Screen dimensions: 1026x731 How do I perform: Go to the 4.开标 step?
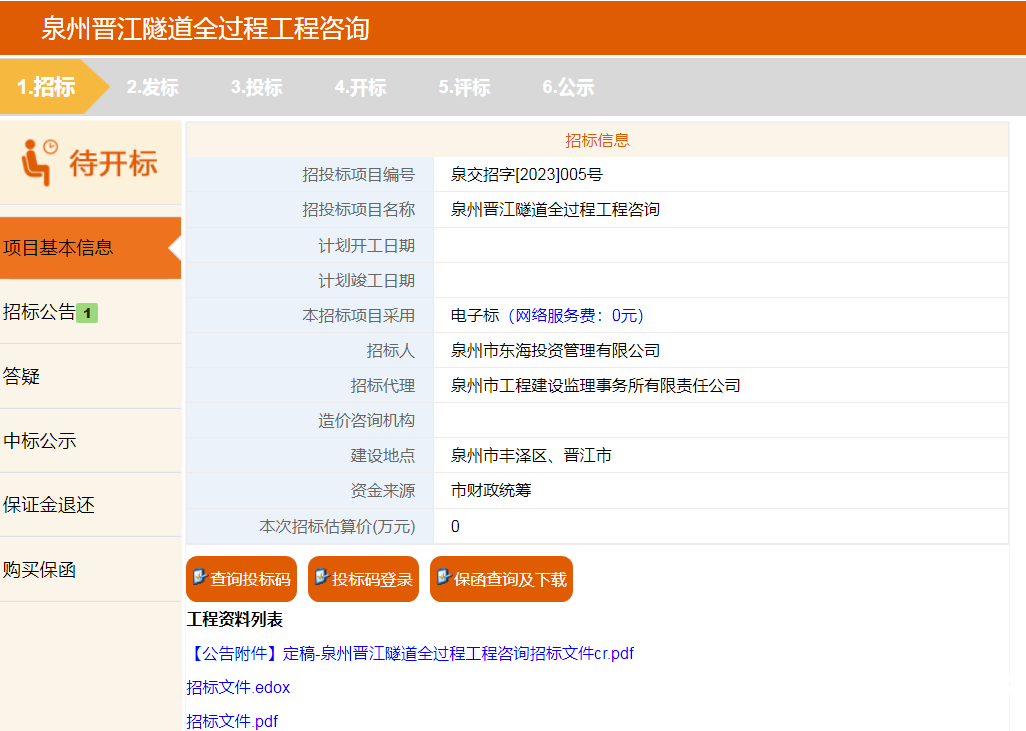pyautogui.click(x=361, y=87)
